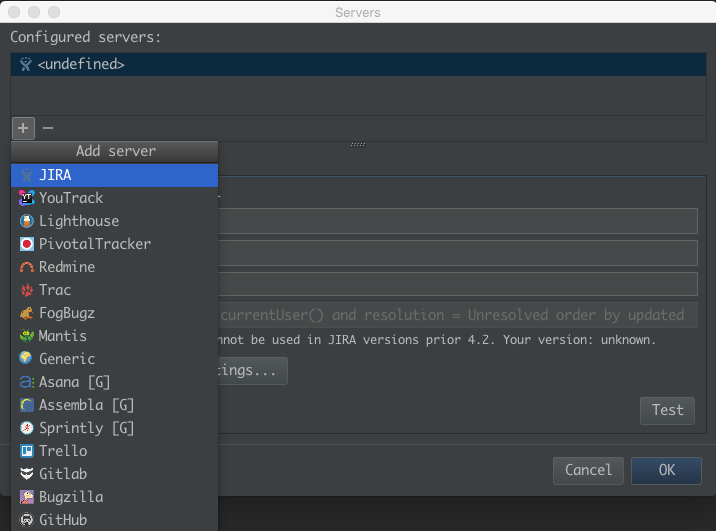Confirm the dialog with OK
The width and height of the screenshot is (716, 531).
pyautogui.click(x=666, y=470)
